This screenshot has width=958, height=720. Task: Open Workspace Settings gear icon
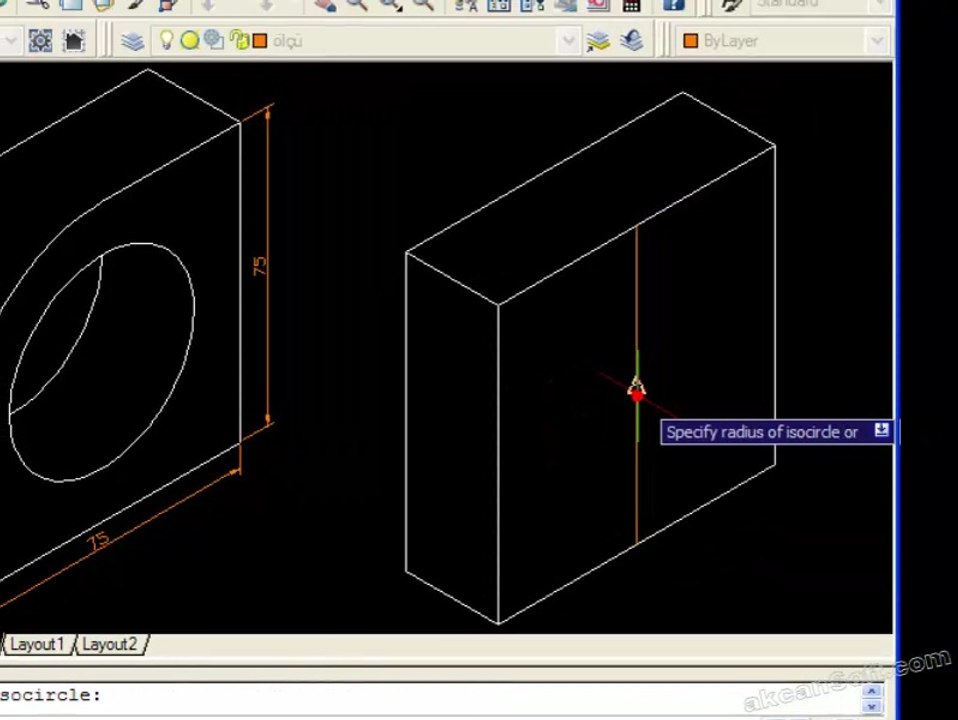coord(40,41)
